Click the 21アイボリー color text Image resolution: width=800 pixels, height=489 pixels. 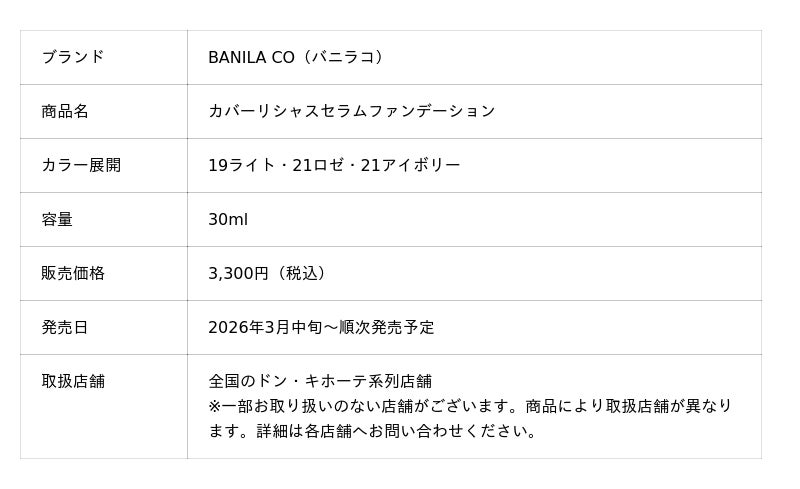(410, 165)
